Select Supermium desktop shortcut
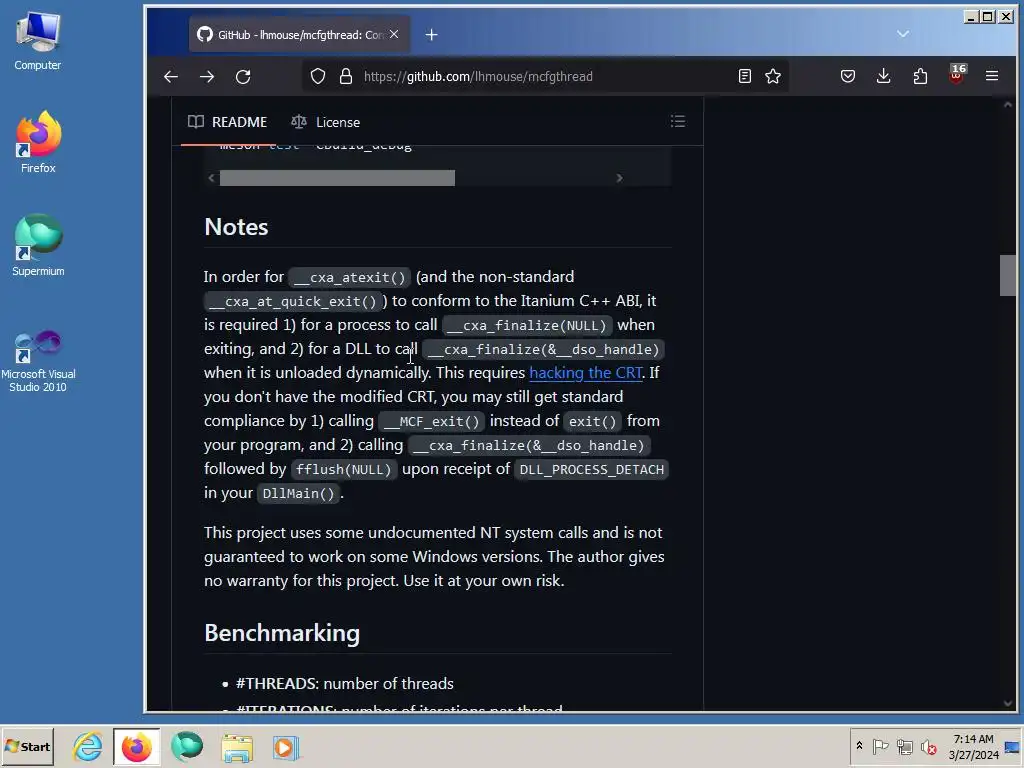The width and height of the screenshot is (1024, 768). tap(38, 246)
